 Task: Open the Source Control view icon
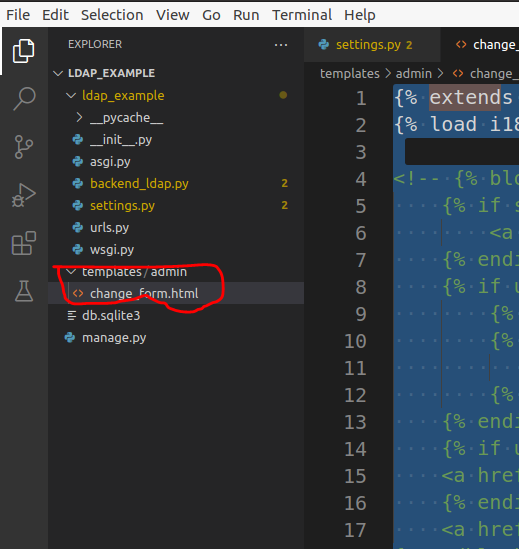(24, 147)
